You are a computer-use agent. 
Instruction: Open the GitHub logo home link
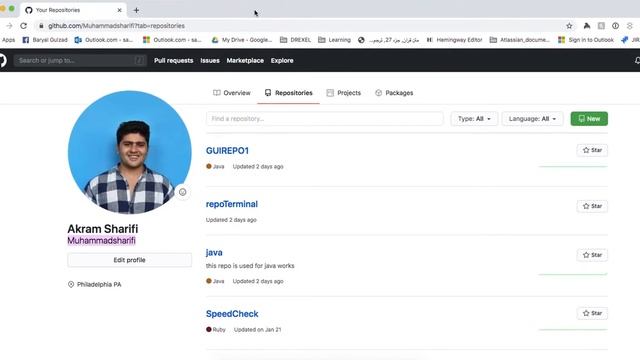pos(2,60)
